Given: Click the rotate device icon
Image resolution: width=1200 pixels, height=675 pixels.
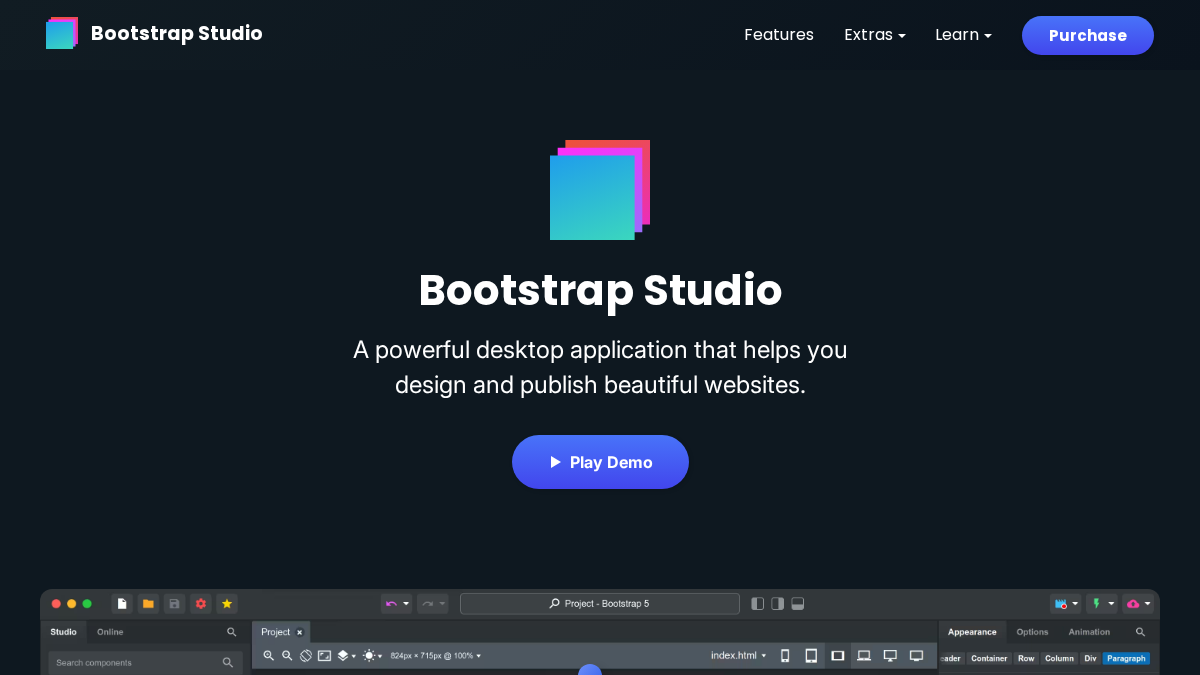Looking at the screenshot, I should point(306,656).
